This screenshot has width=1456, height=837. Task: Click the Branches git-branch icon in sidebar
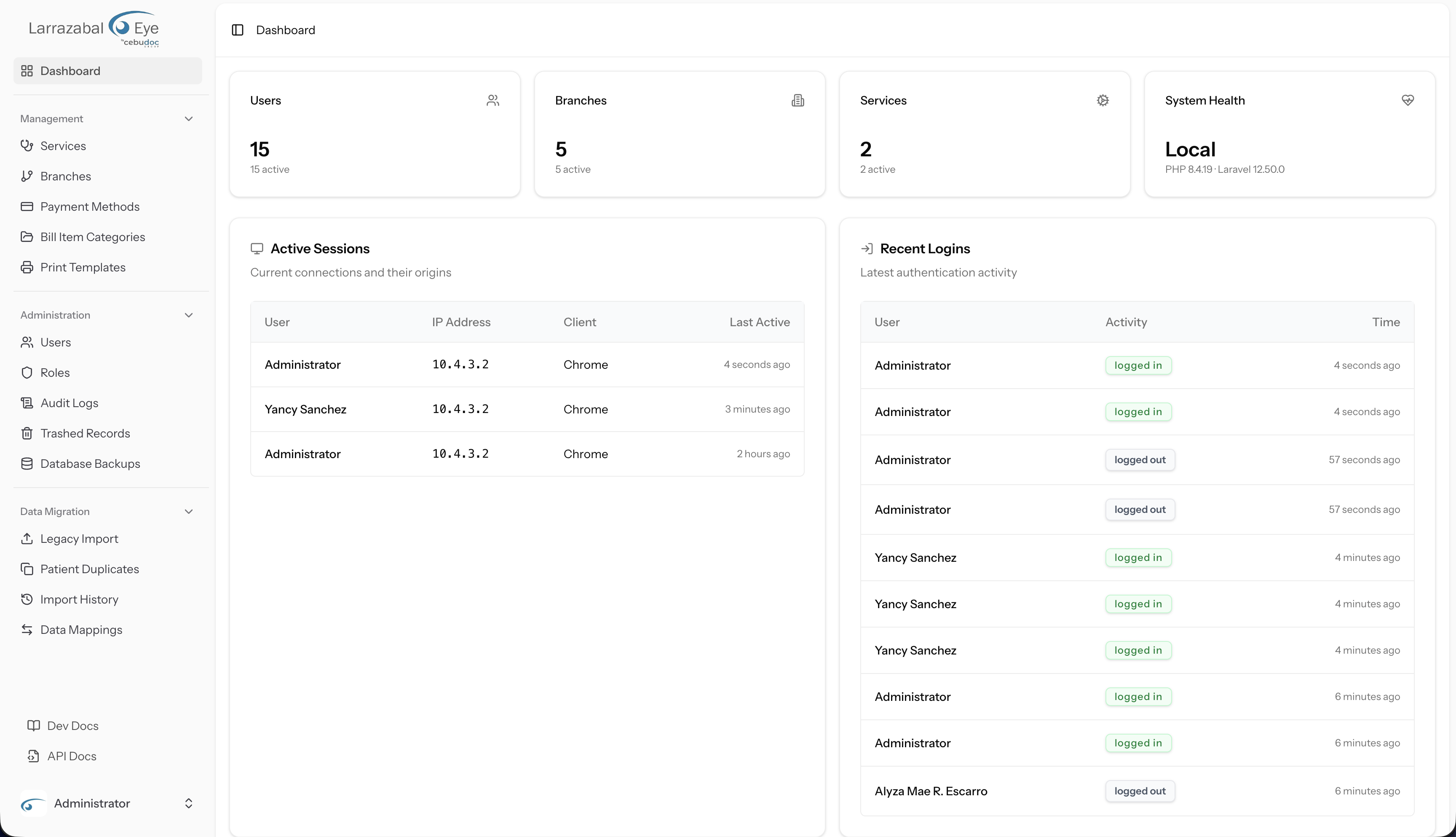pos(27,176)
